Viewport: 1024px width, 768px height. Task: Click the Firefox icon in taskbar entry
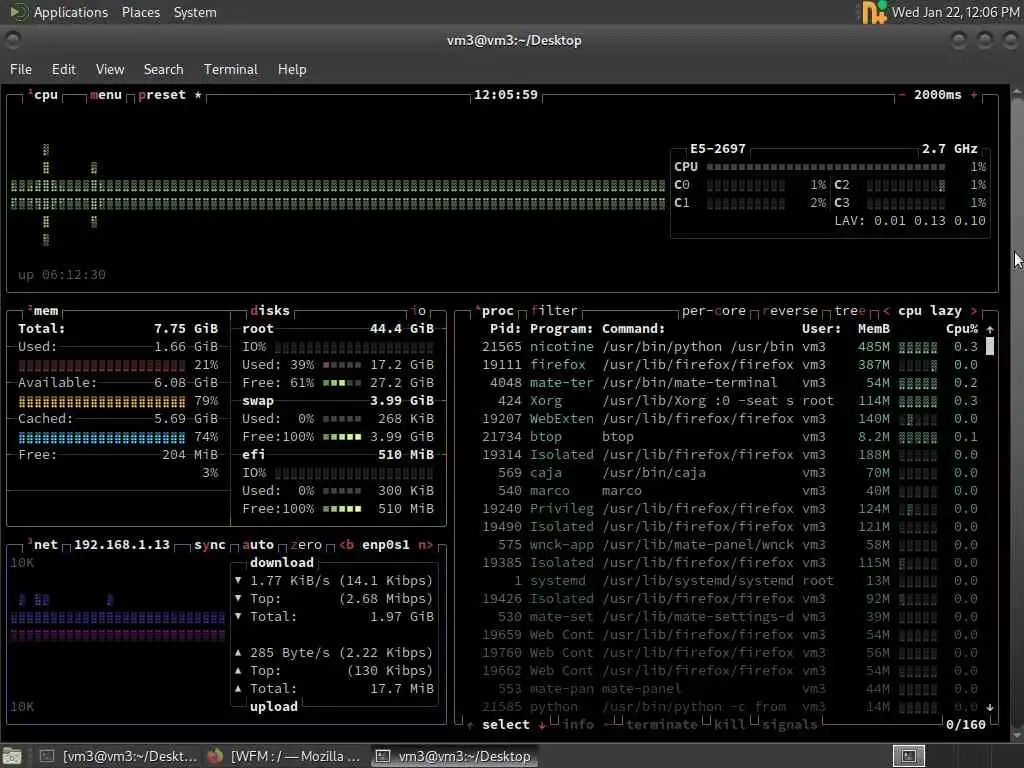[x=215, y=756]
